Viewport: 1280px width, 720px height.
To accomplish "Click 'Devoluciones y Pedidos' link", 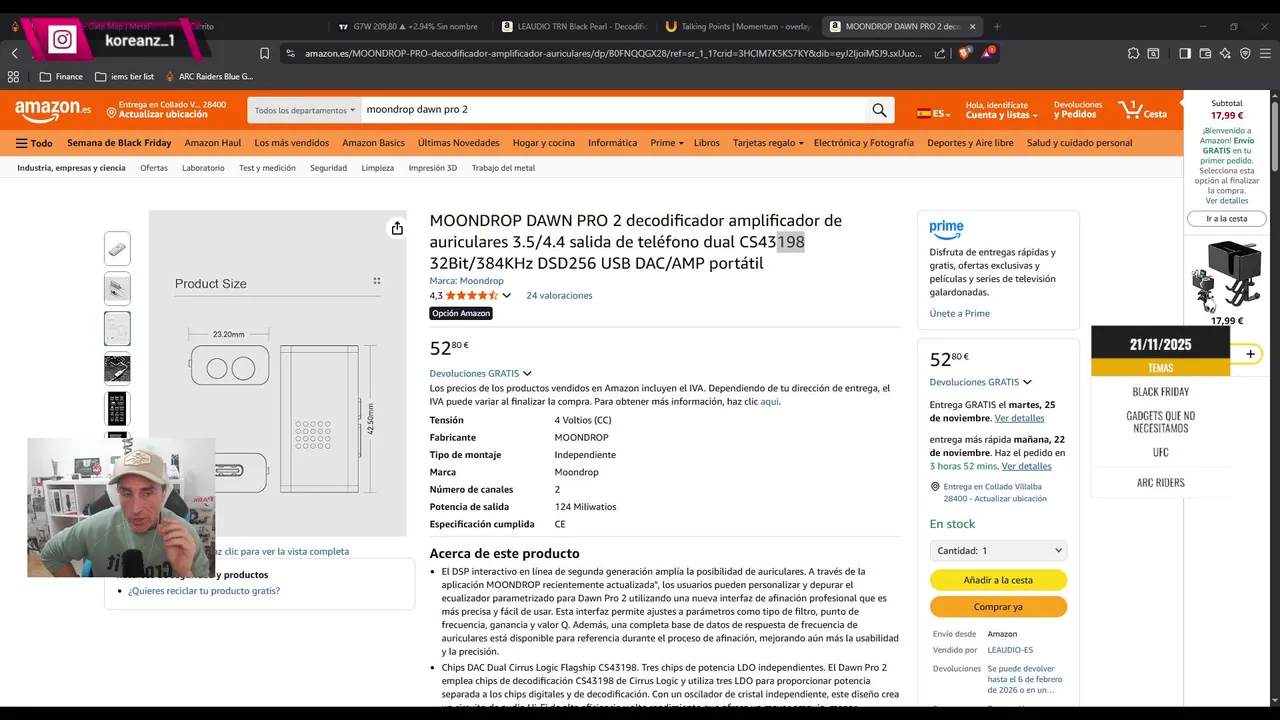I will point(1078,110).
